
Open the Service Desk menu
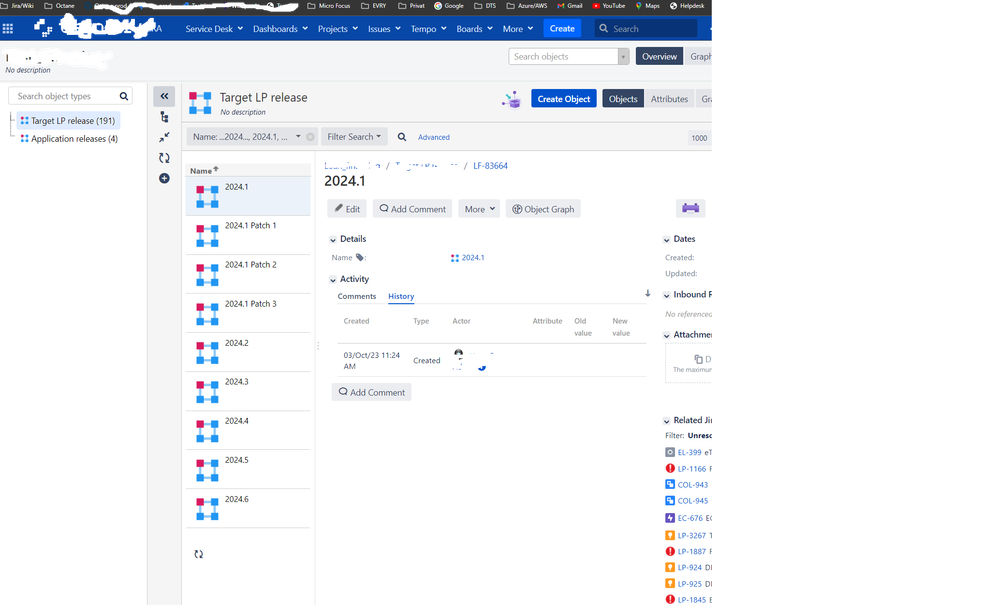pos(214,29)
